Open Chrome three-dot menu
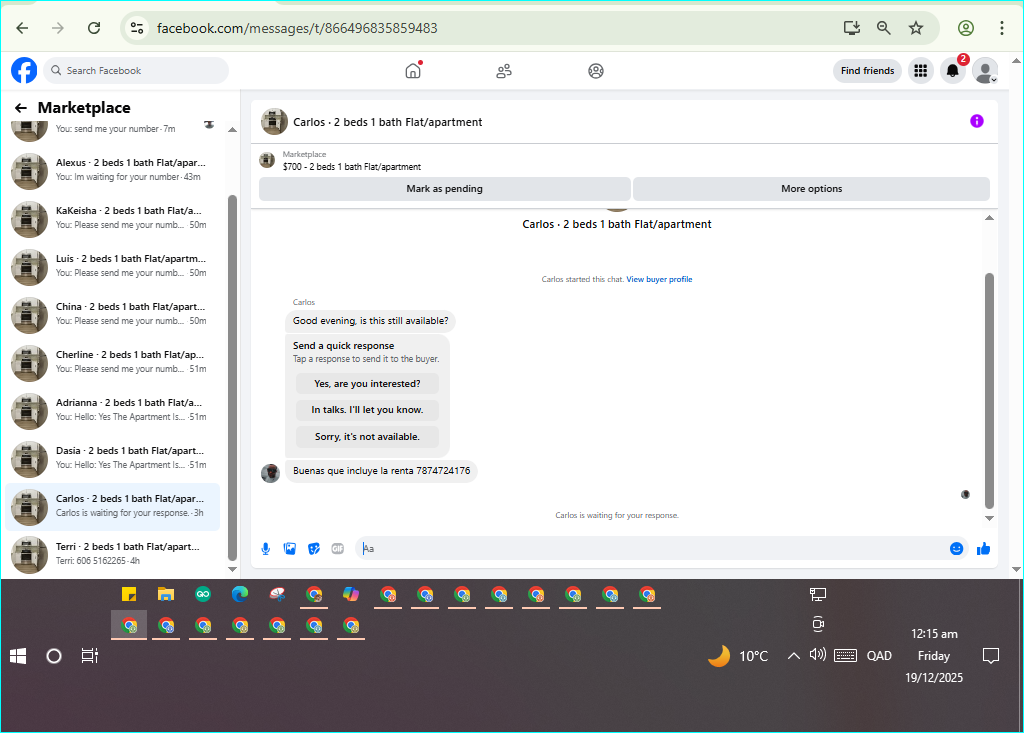The width and height of the screenshot is (1024, 733). (x=1002, y=28)
